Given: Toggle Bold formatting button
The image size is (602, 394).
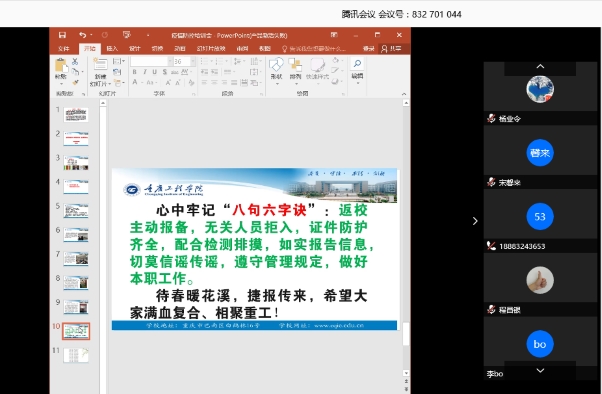Looking at the screenshot, I should [134, 72].
